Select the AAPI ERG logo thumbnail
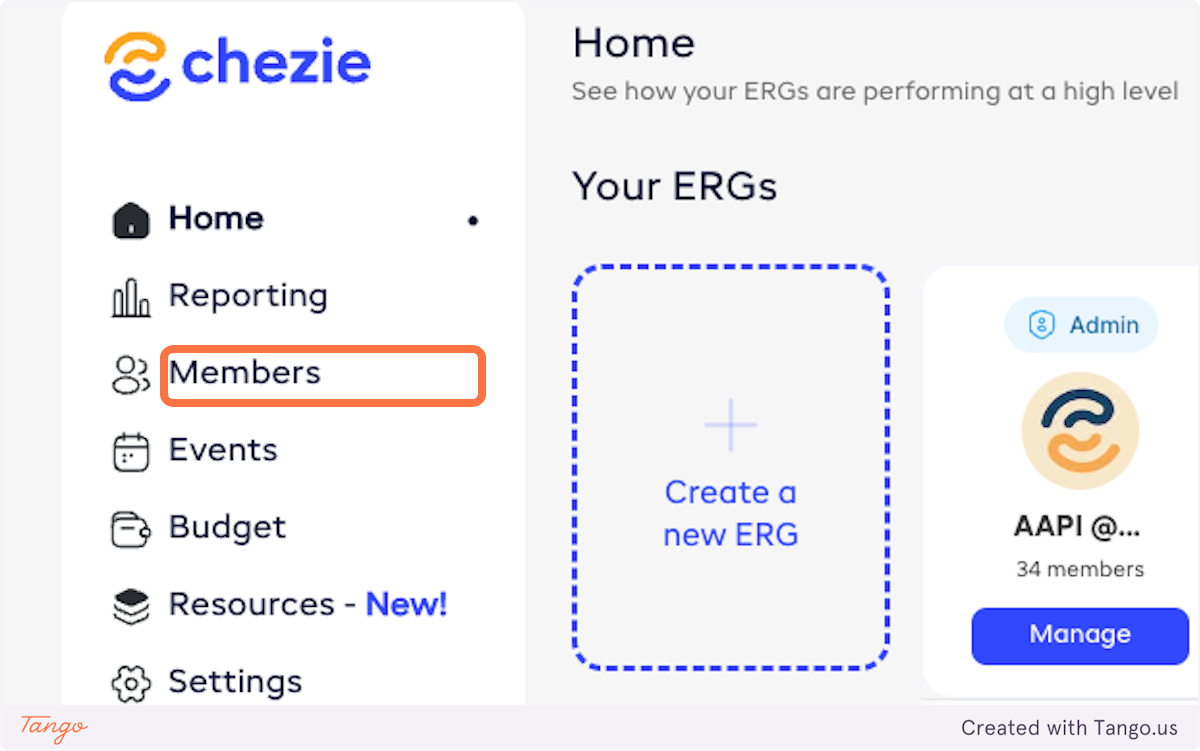This screenshot has width=1200, height=751. 1080,431
